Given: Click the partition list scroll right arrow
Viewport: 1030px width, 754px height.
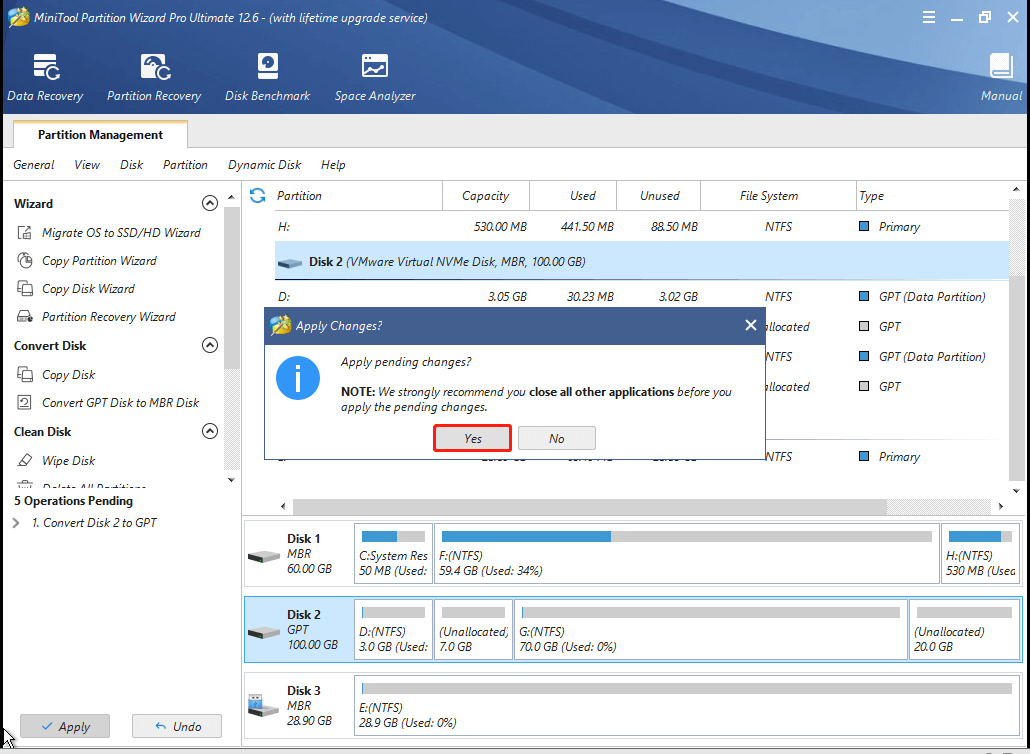Looking at the screenshot, I should click(x=1001, y=506).
